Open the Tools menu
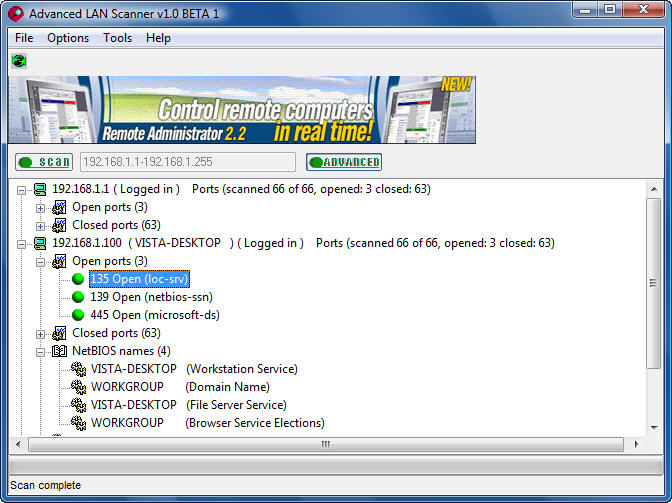672x503 pixels. (117, 38)
